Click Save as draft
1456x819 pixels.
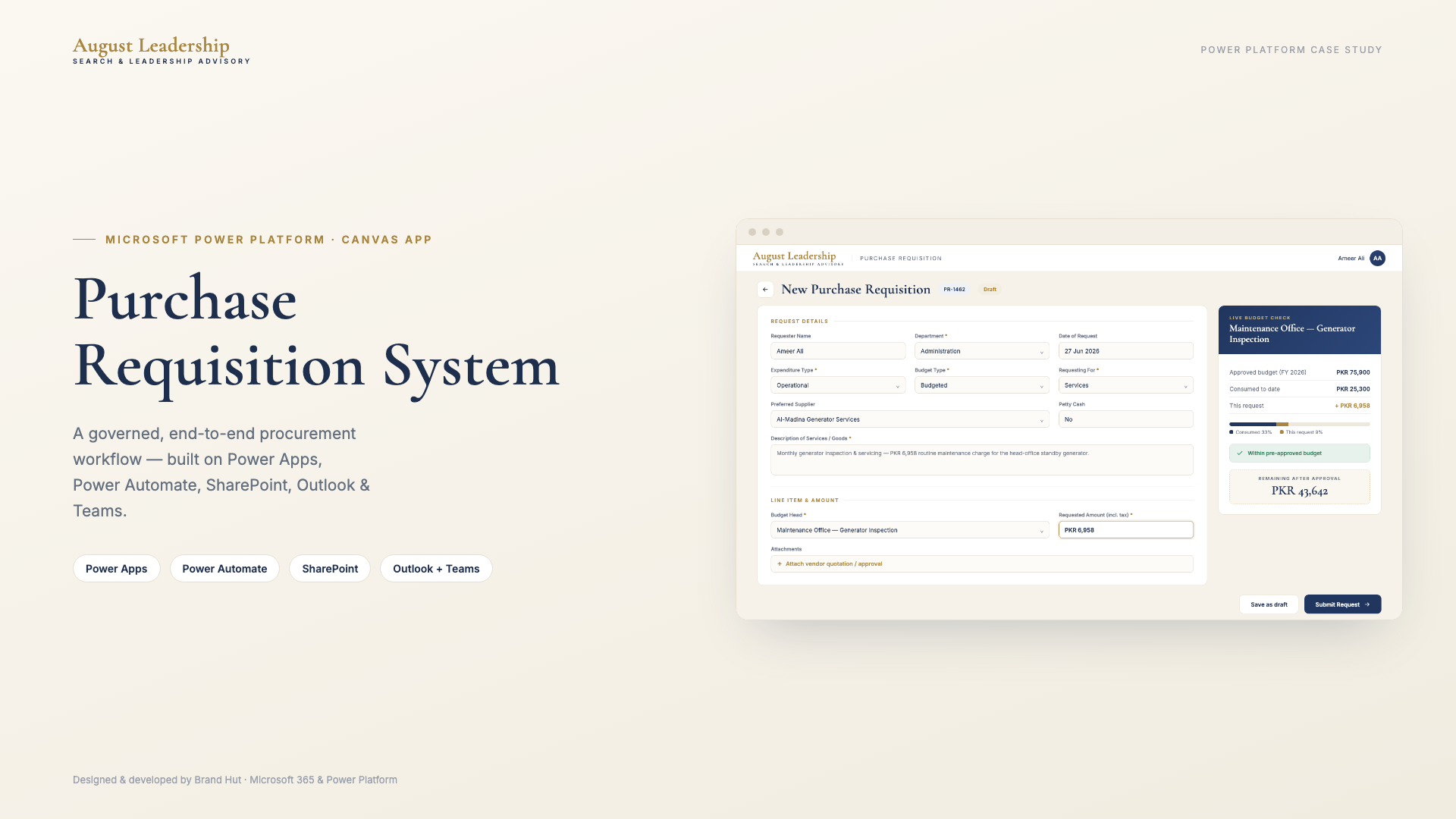click(x=1269, y=604)
